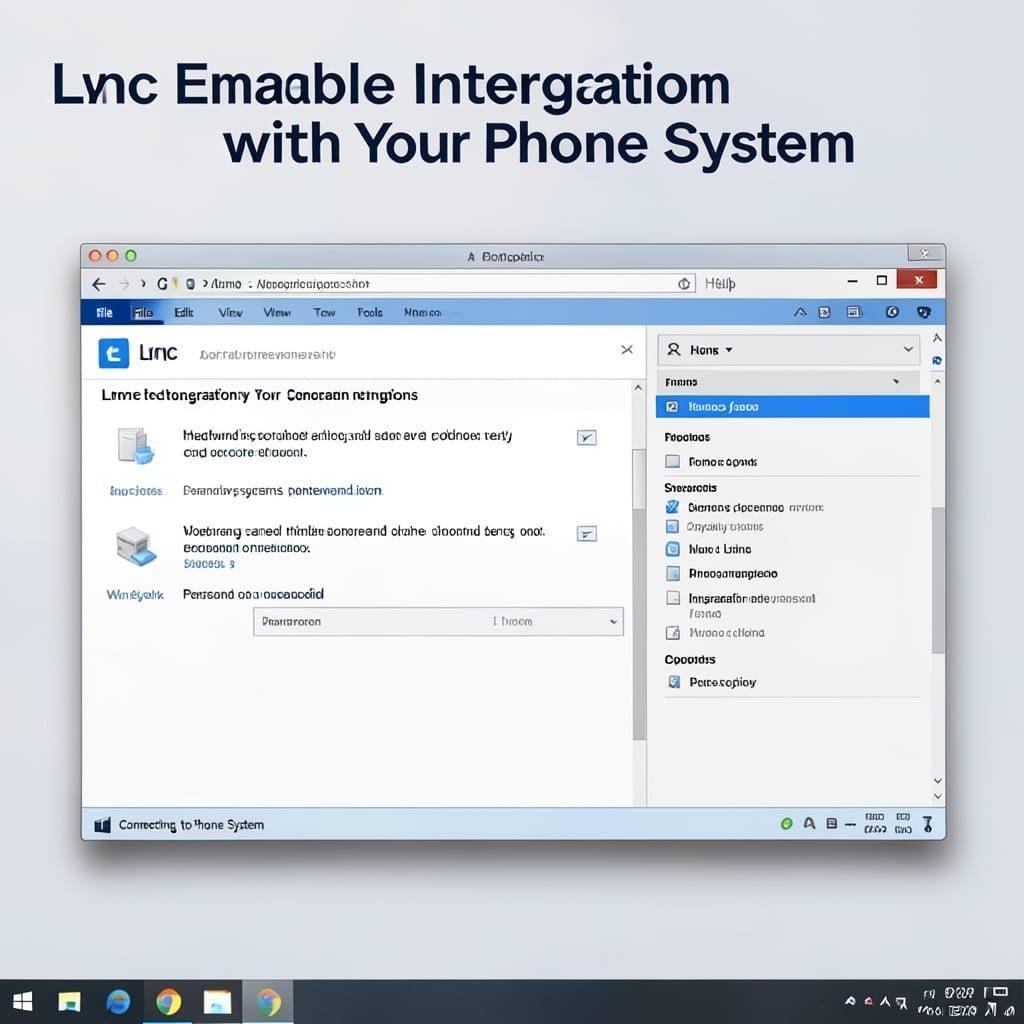
Task: Toggle the 'Onyointy oroons' checkbox
Action: click(x=672, y=526)
